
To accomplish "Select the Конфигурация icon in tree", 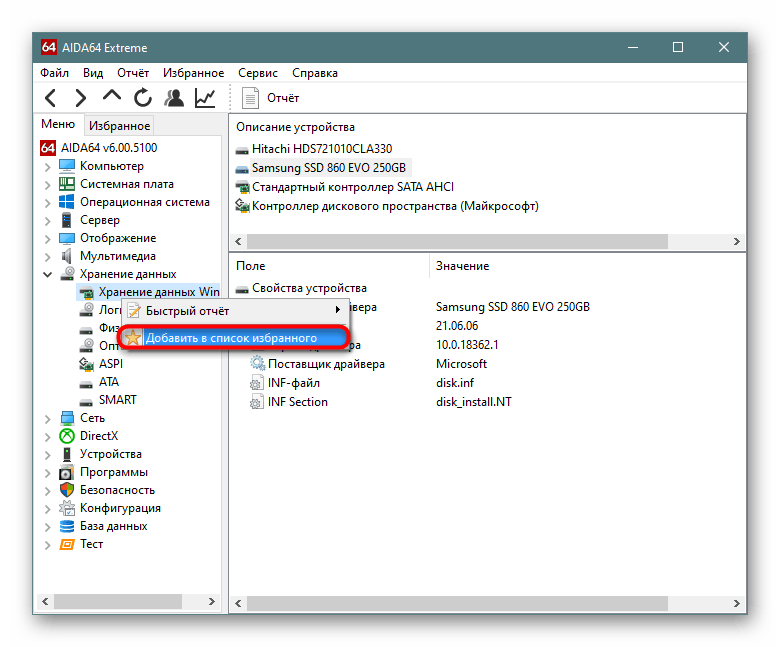I will click(x=67, y=508).
